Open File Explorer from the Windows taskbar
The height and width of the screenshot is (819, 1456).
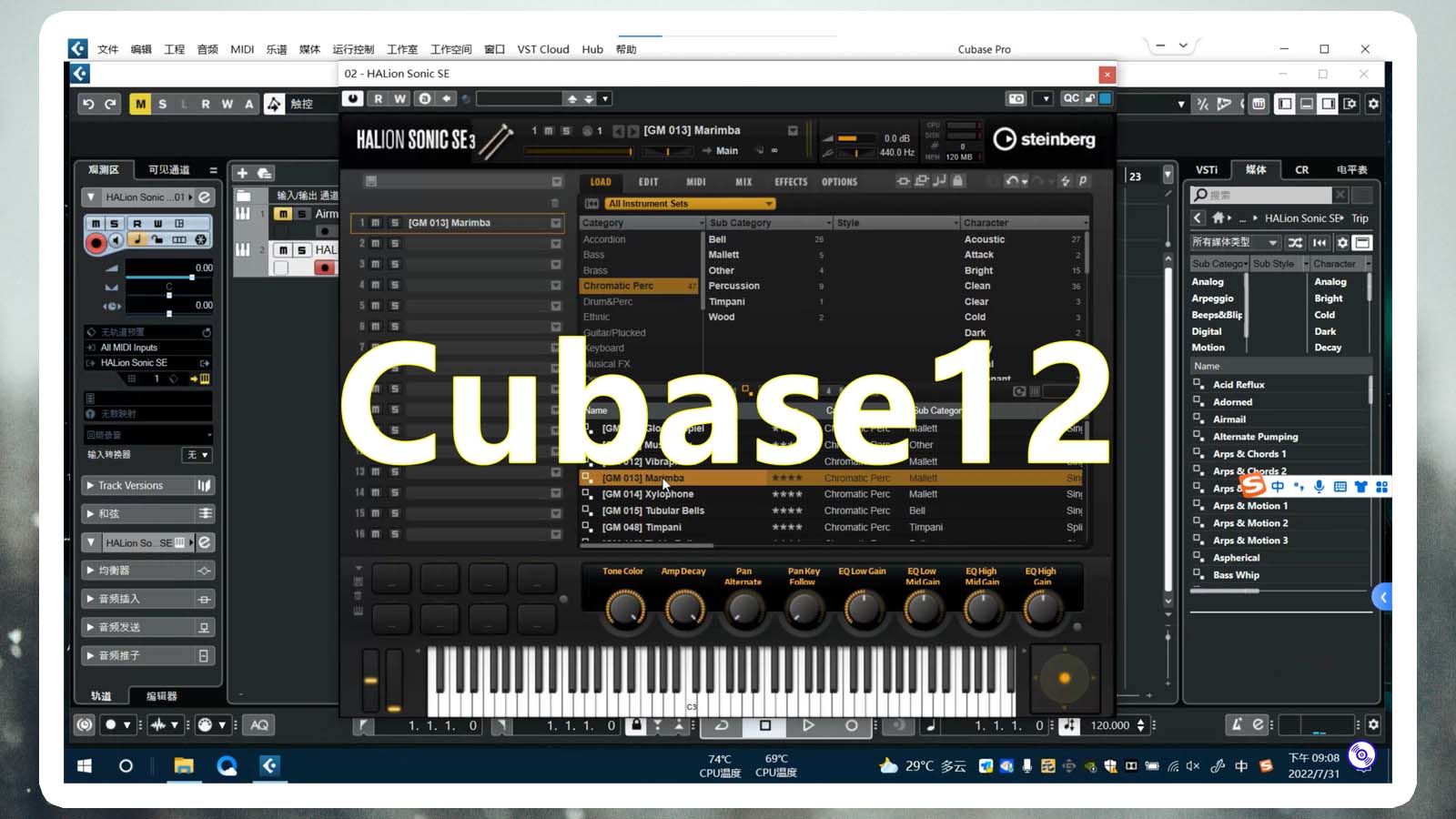coord(184,766)
